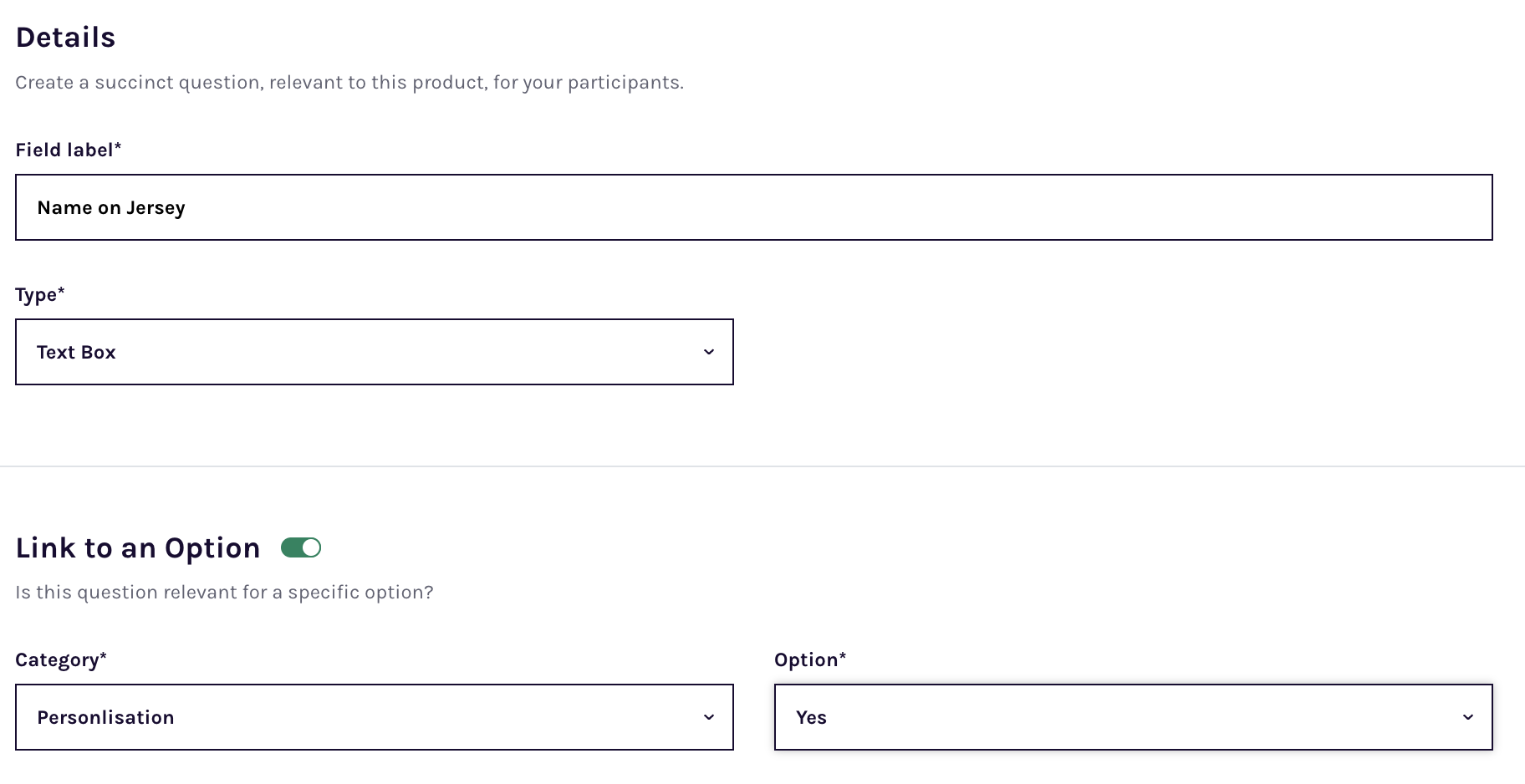Click the "Personlisation" selected value
This screenshot has width=1525, height=784.
[105, 718]
